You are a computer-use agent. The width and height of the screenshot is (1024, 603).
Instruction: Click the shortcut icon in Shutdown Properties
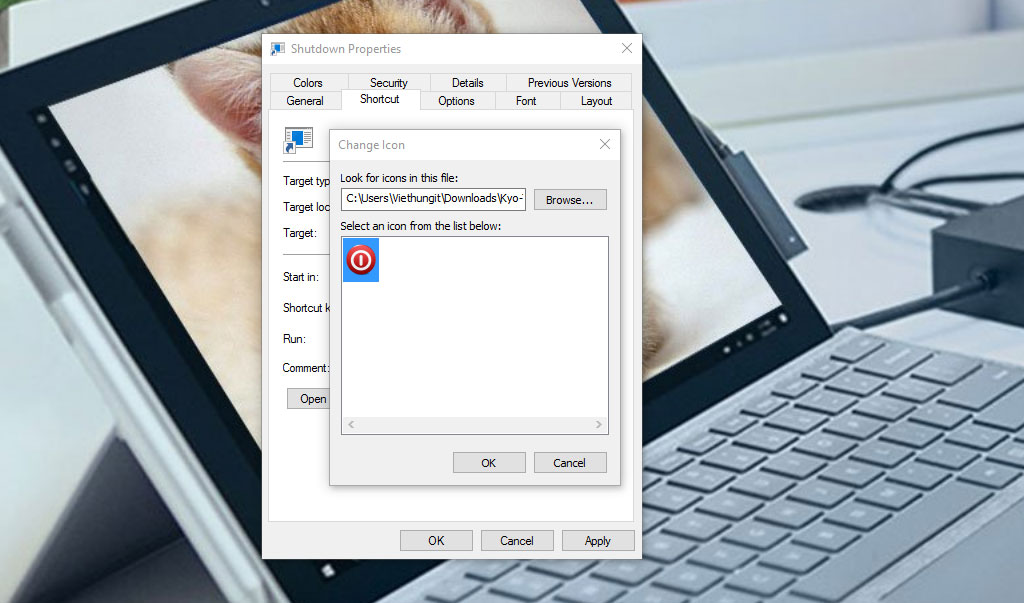pos(298,140)
